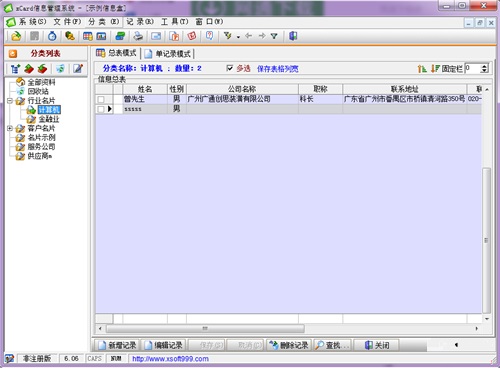
Task: Click the documents copy toolbar icon
Action: click(x=174, y=36)
